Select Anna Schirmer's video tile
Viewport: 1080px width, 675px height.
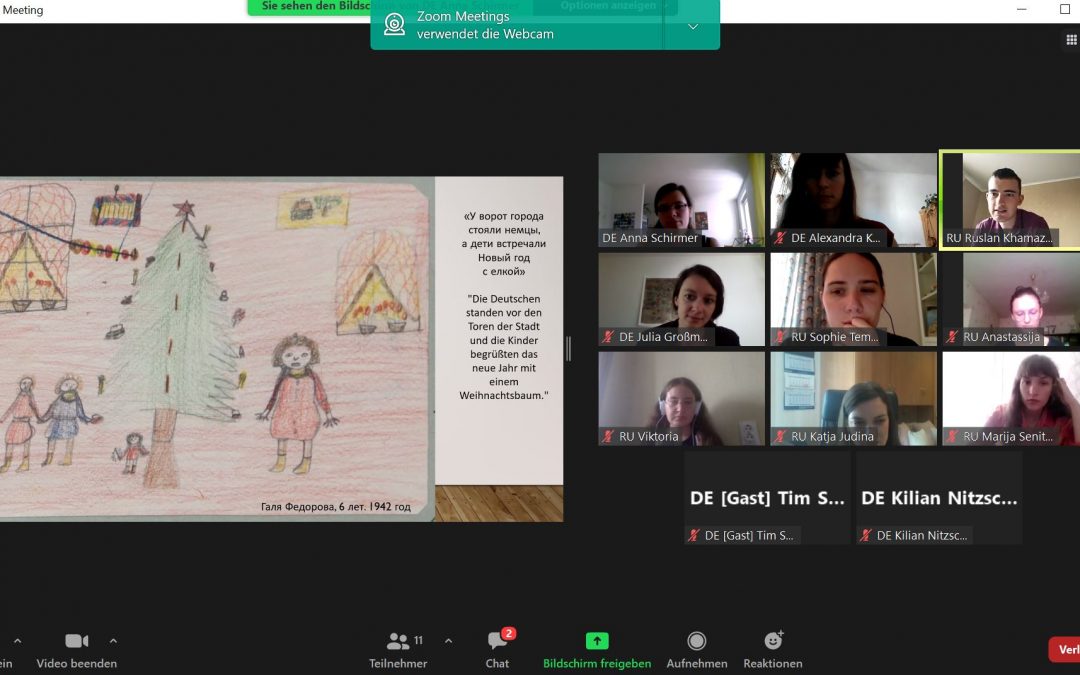[681, 199]
